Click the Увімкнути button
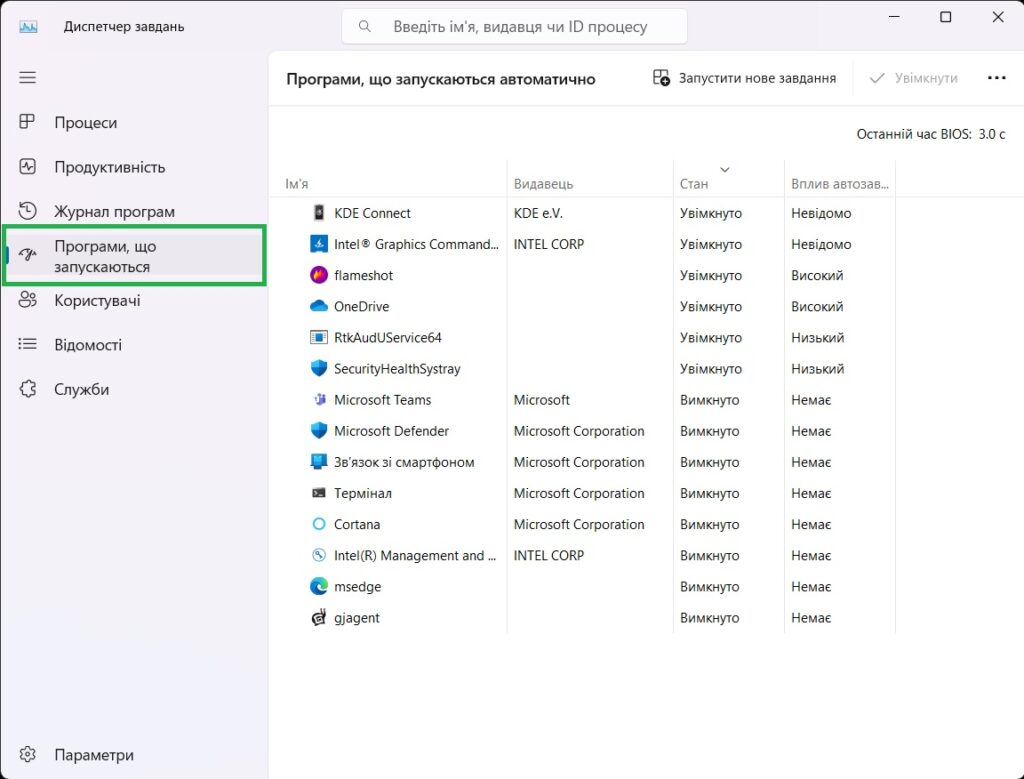The width and height of the screenshot is (1024, 779). 914,78
